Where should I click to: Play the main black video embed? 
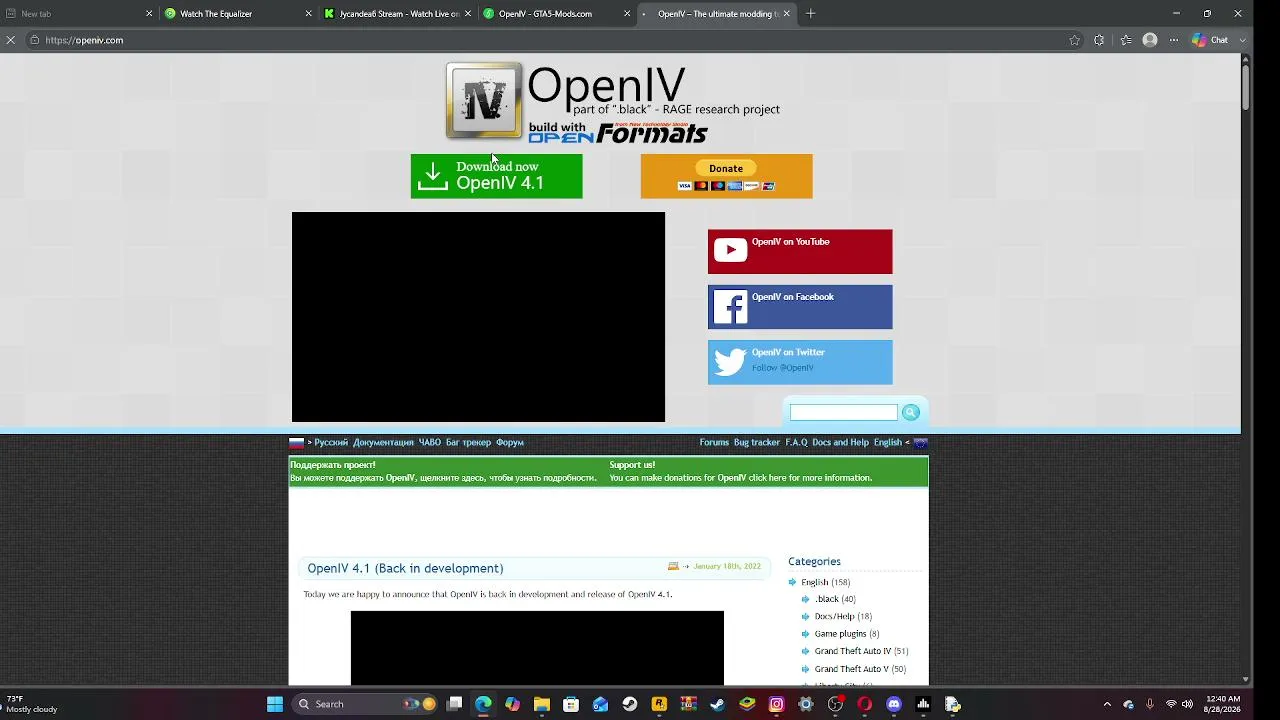click(478, 317)
